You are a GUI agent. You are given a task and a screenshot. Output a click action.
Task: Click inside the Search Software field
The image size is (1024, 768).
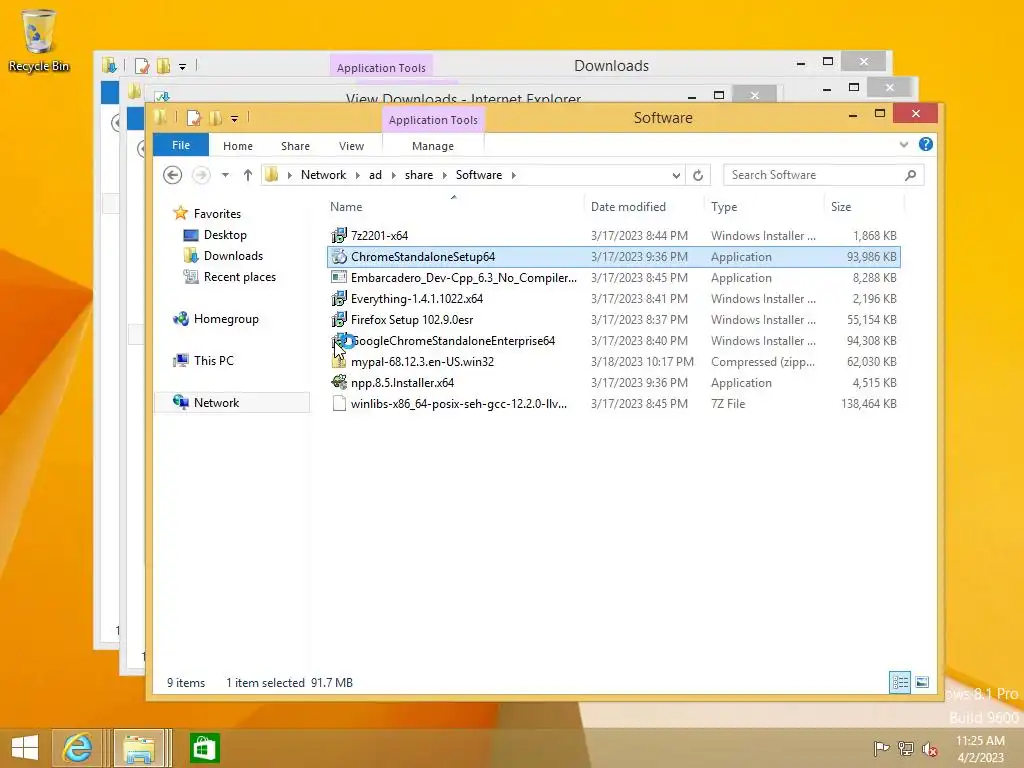coord(815,175)
